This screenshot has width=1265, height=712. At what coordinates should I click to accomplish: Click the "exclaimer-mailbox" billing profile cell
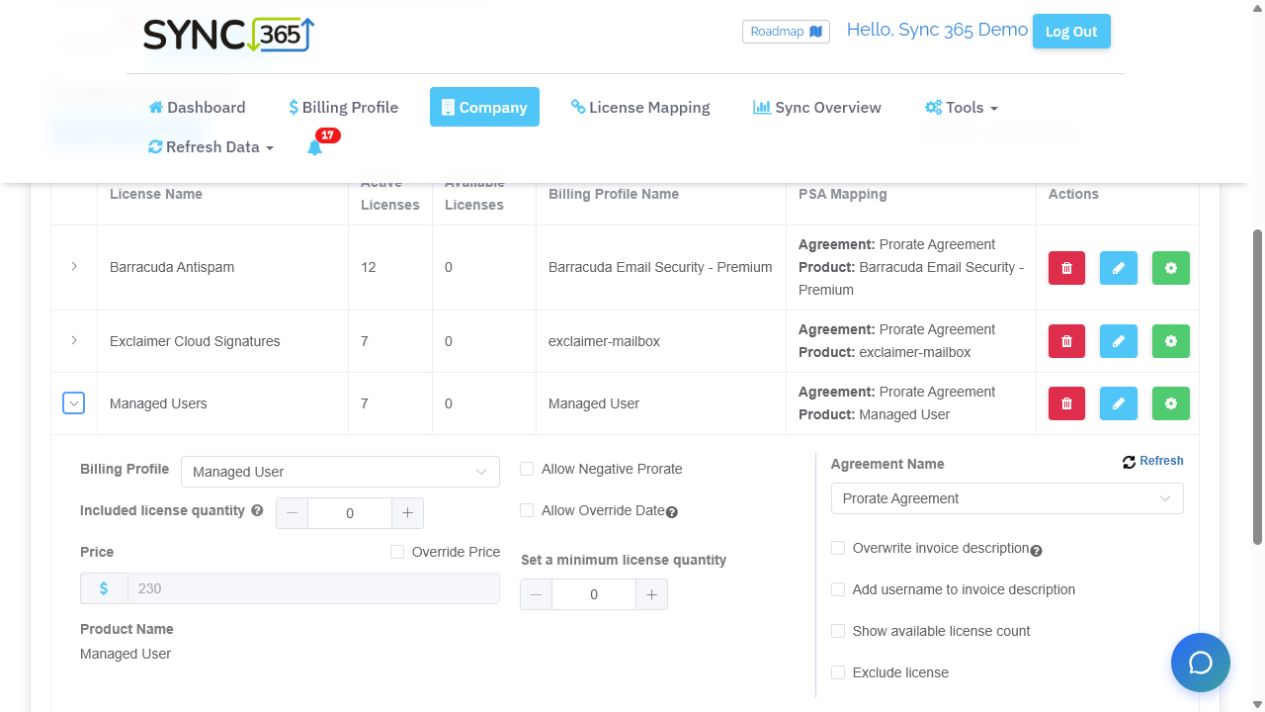point(604,341)
